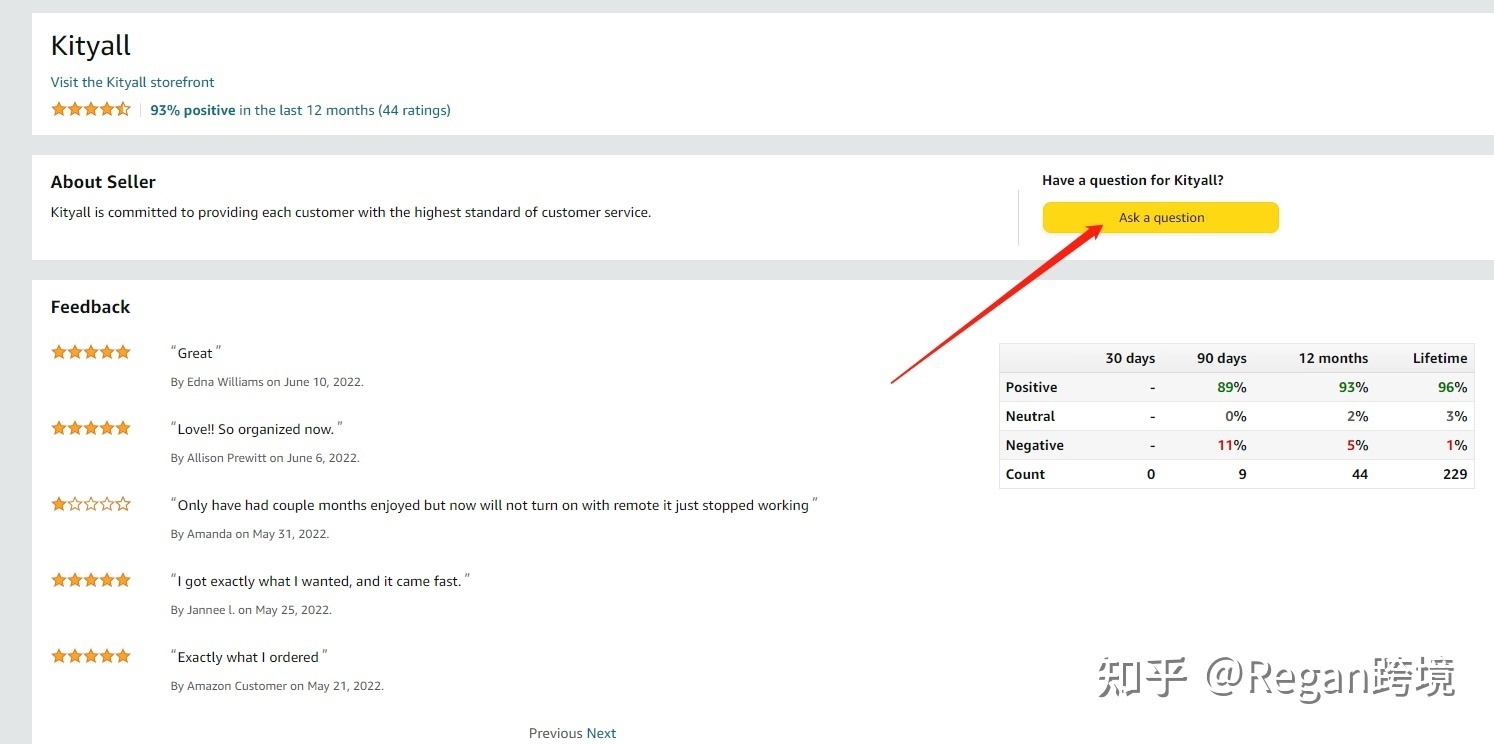Click the 90 days column header
The width and height of the screenshot is (1494, 744).
(x=1222, y=358)
